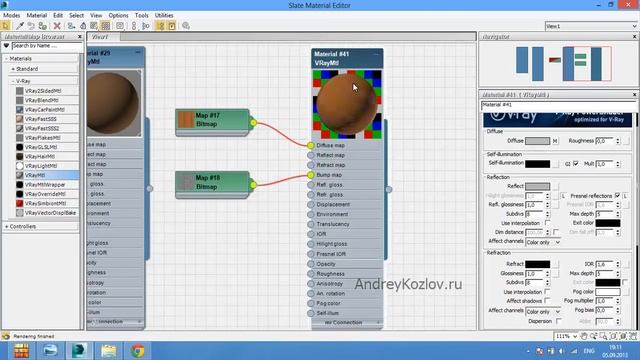Open the Utilities menu
This screenshot has width=640, height=360.
(x=164, y=15)
